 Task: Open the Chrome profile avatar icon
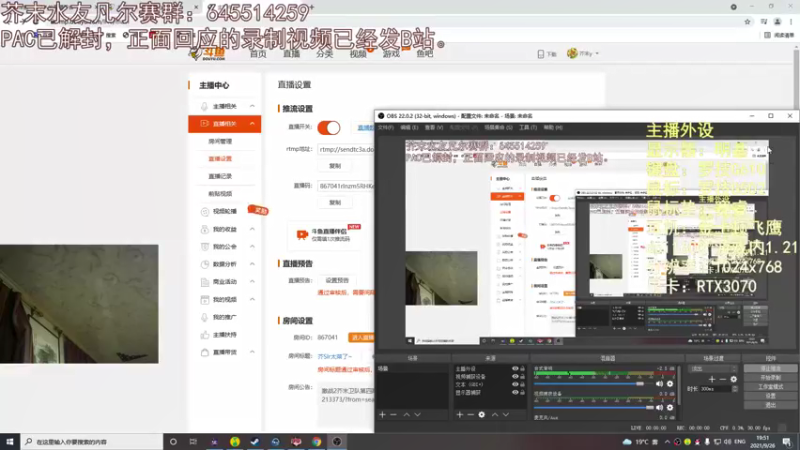pyautogui.click(x=778, y=21)
